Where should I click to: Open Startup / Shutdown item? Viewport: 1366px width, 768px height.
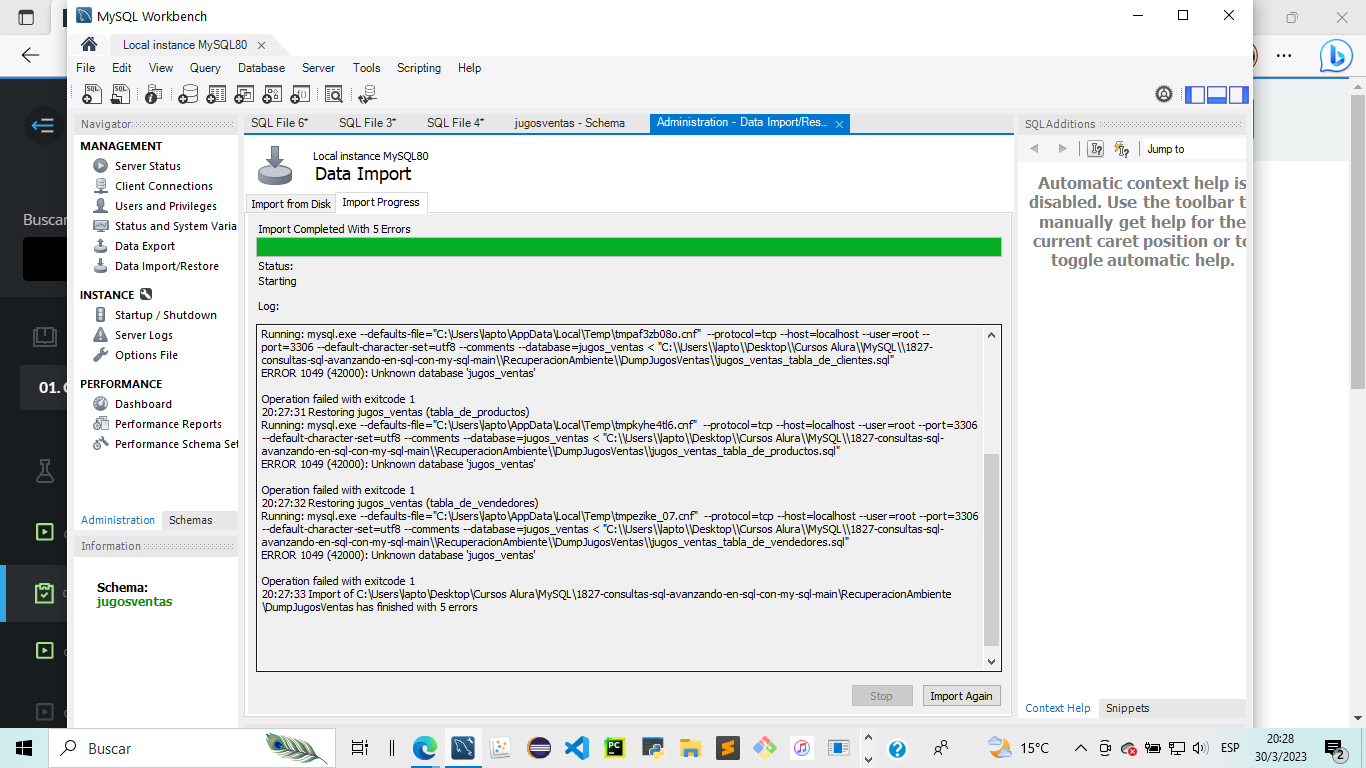(x=165, y=315)
